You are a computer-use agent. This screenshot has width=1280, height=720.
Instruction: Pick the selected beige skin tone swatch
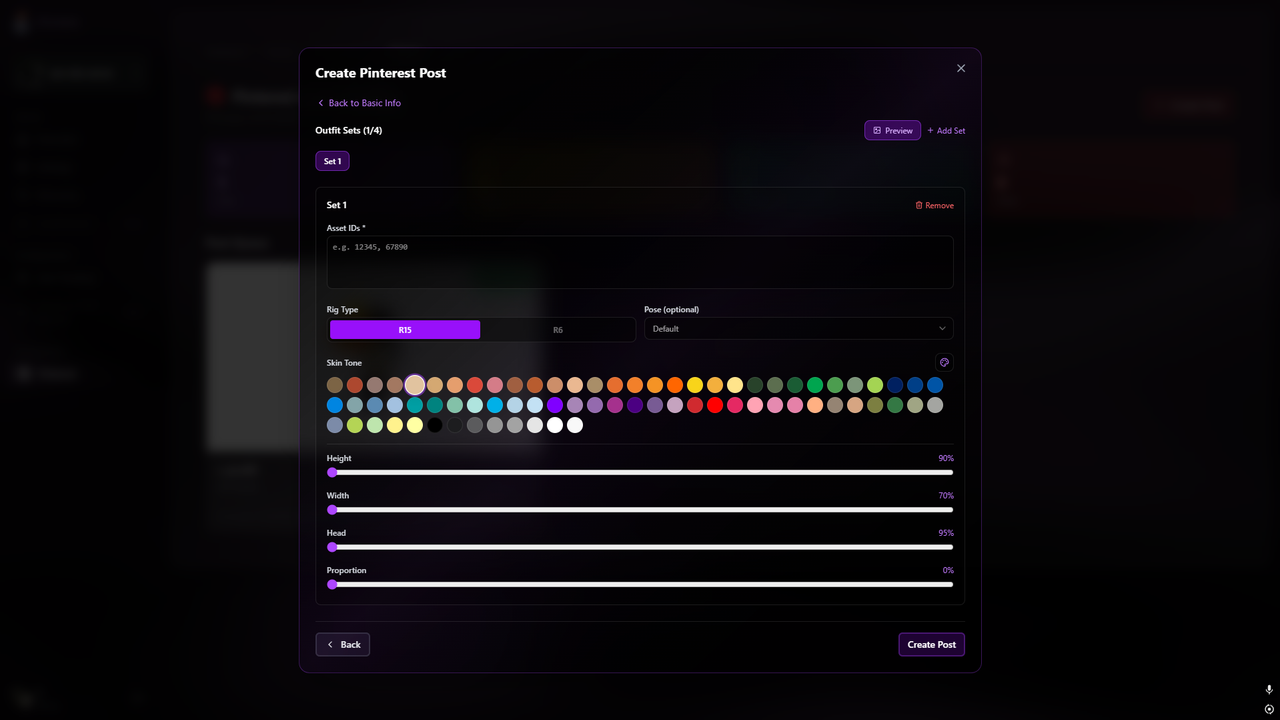pos(415,385)
